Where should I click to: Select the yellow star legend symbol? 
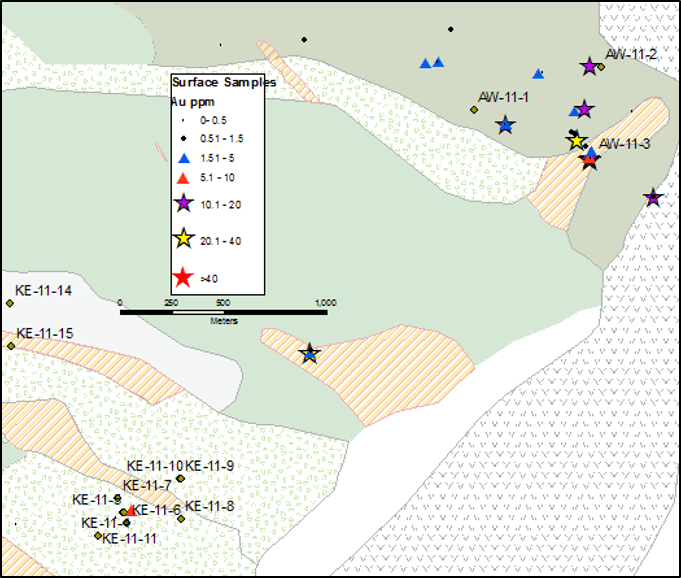point(183,238)
